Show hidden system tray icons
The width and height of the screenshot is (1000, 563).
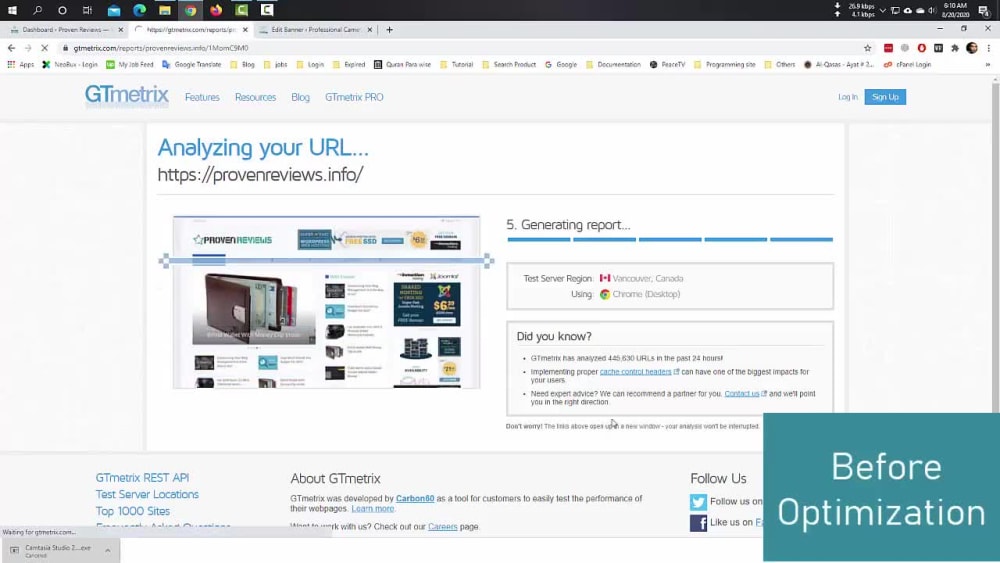883,10
